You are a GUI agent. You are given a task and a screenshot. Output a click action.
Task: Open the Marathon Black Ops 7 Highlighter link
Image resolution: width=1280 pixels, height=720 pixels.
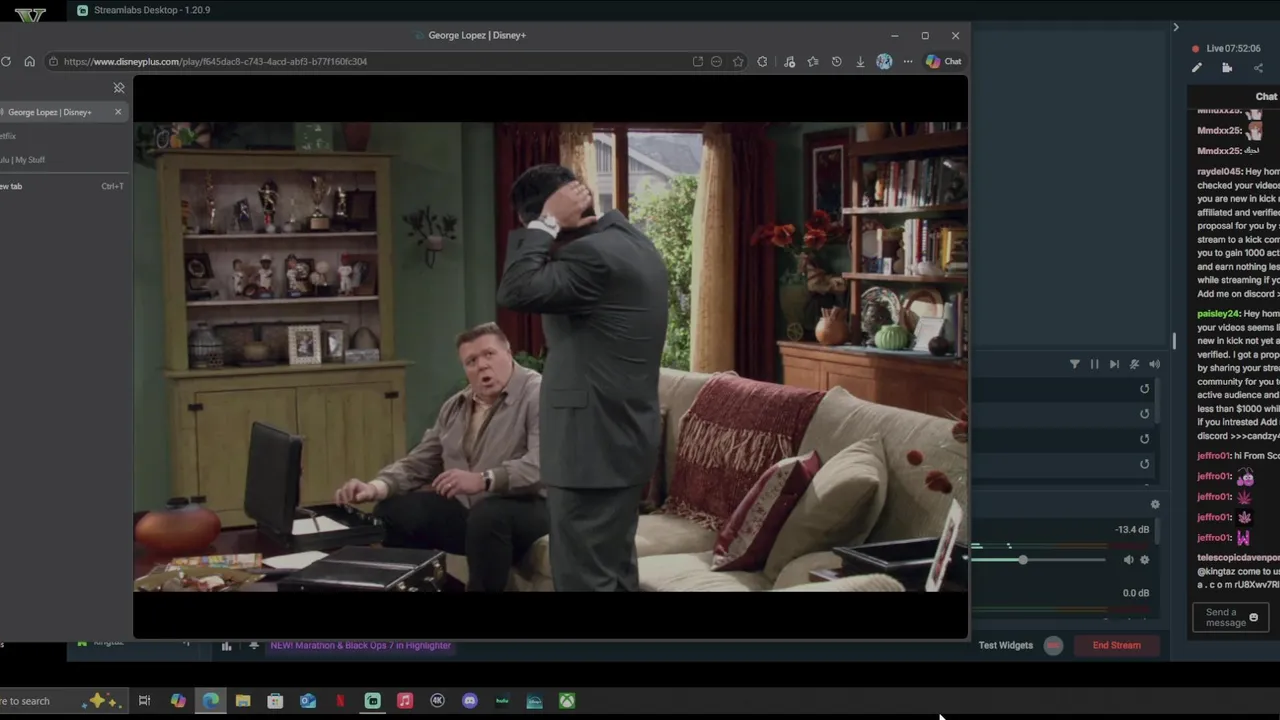coord(361,646)
